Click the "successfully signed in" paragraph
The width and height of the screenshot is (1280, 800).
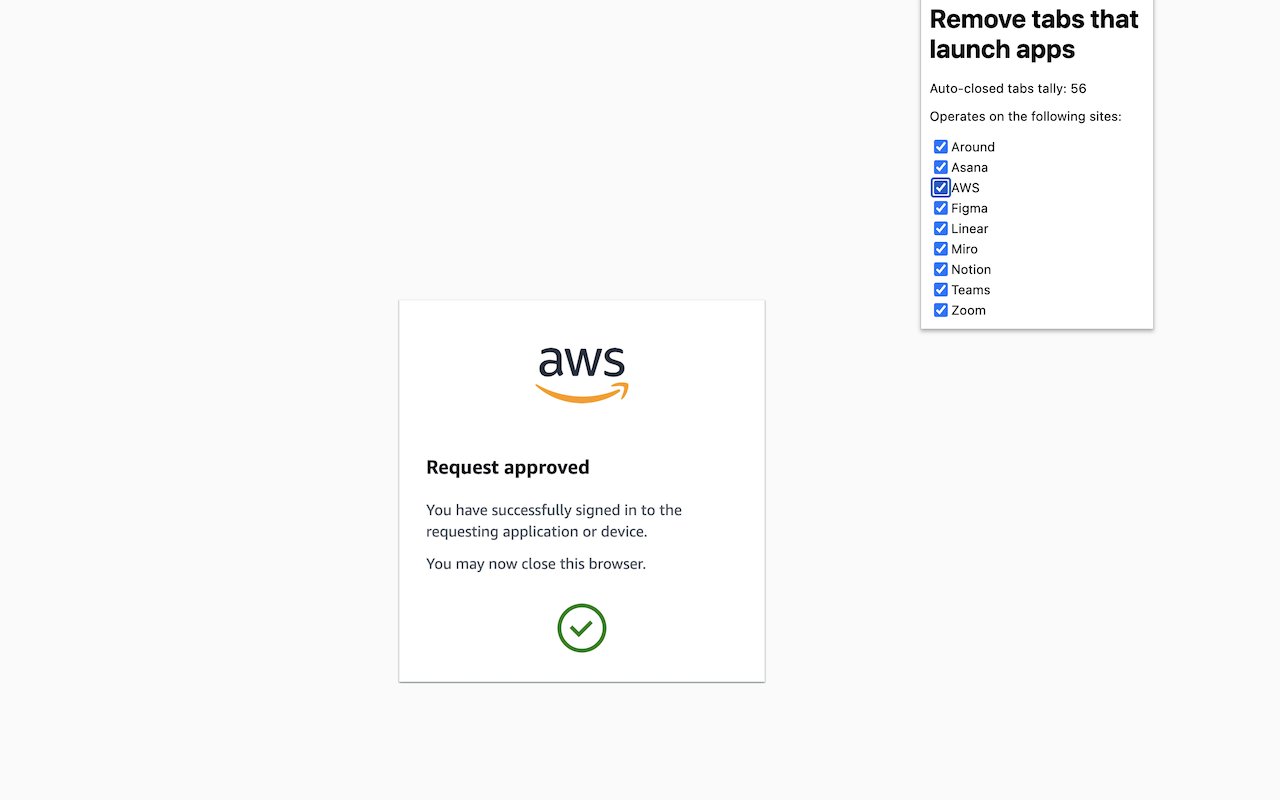coord(554,521)
